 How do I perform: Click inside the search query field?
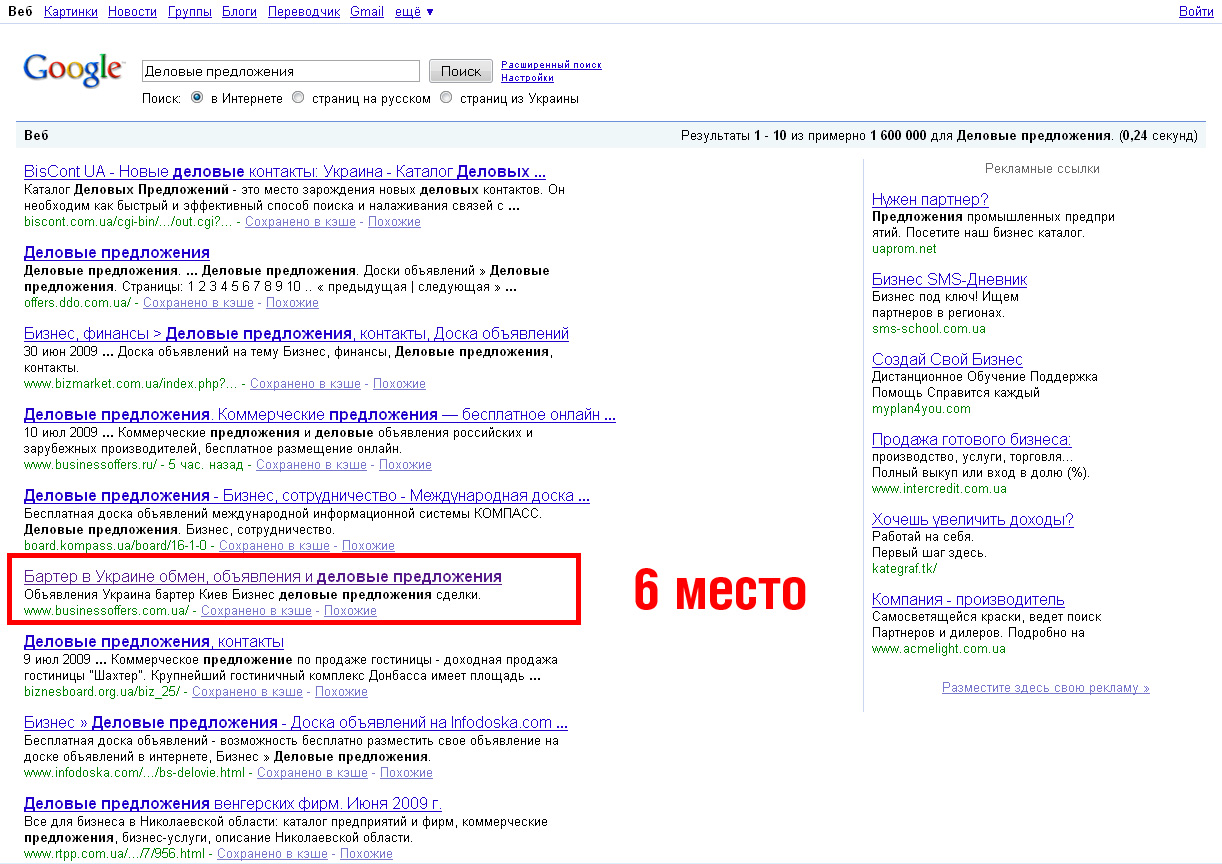coord(280,70)
